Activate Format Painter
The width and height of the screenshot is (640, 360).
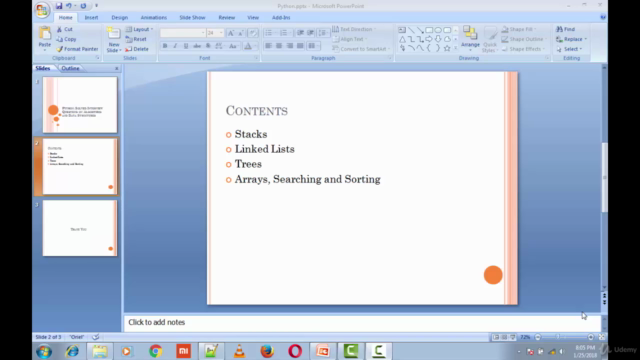pyautogui.click(x=77, y=49)
